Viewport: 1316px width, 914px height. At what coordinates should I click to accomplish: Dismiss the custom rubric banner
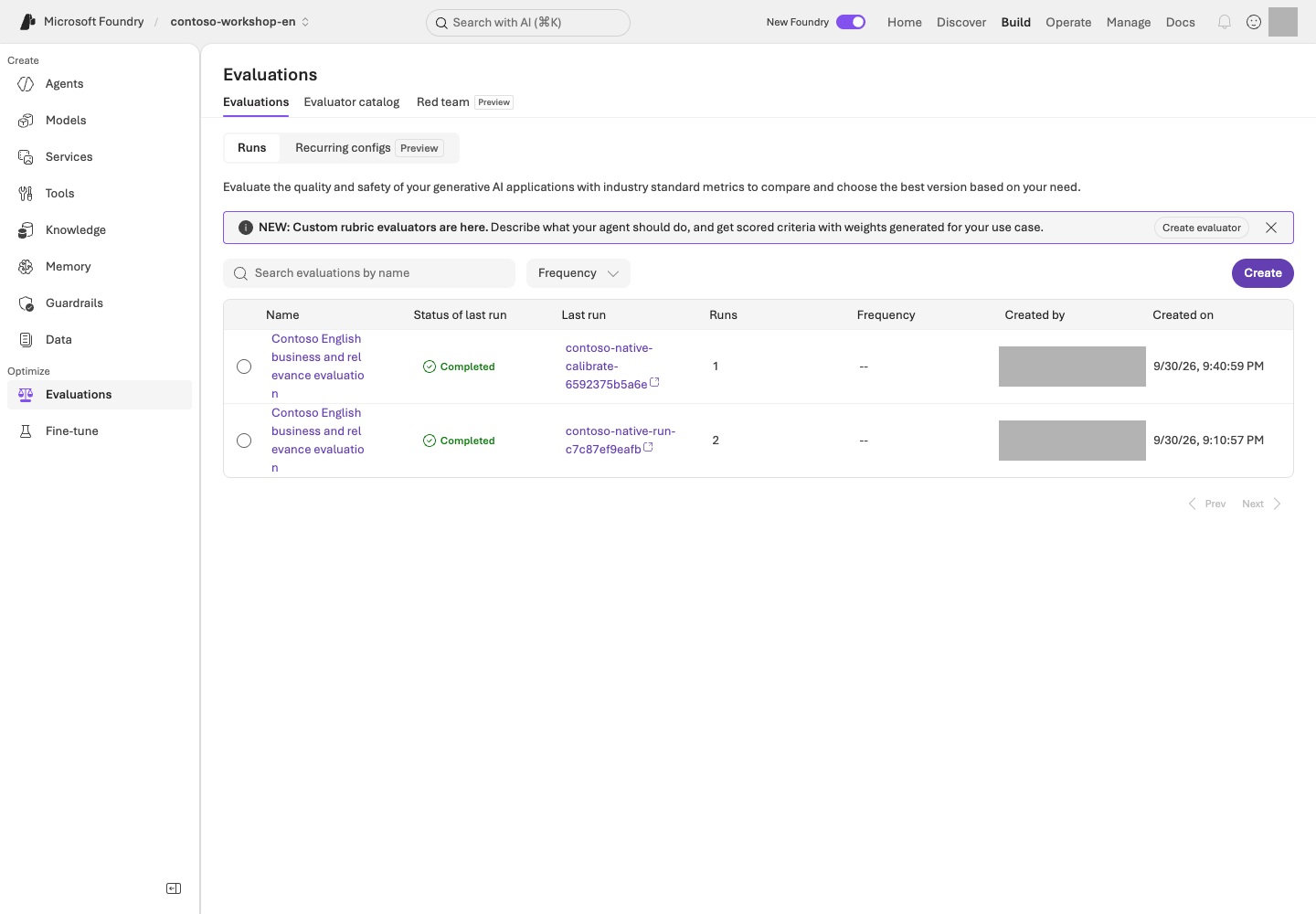[x=1271, y=228]
